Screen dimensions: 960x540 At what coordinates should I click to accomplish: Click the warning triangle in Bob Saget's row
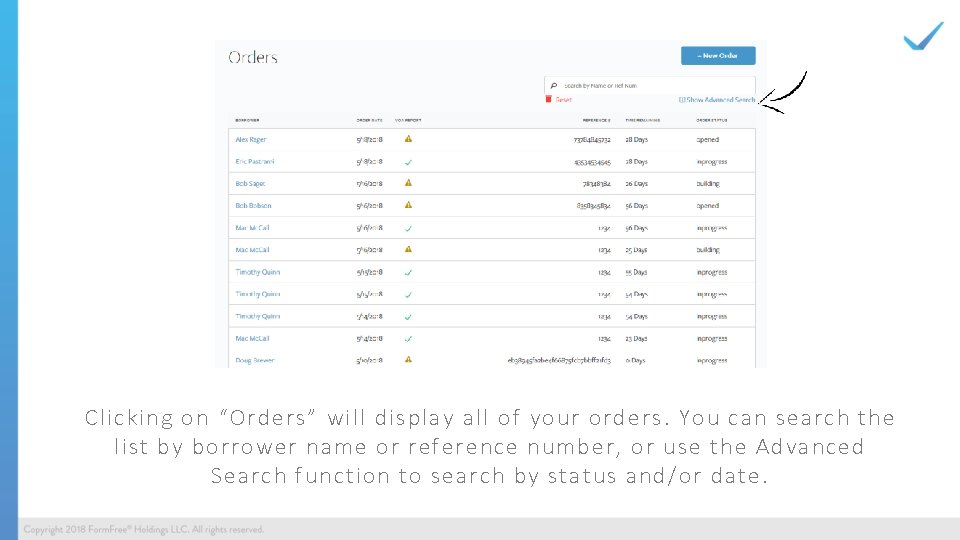pos(408,183)
